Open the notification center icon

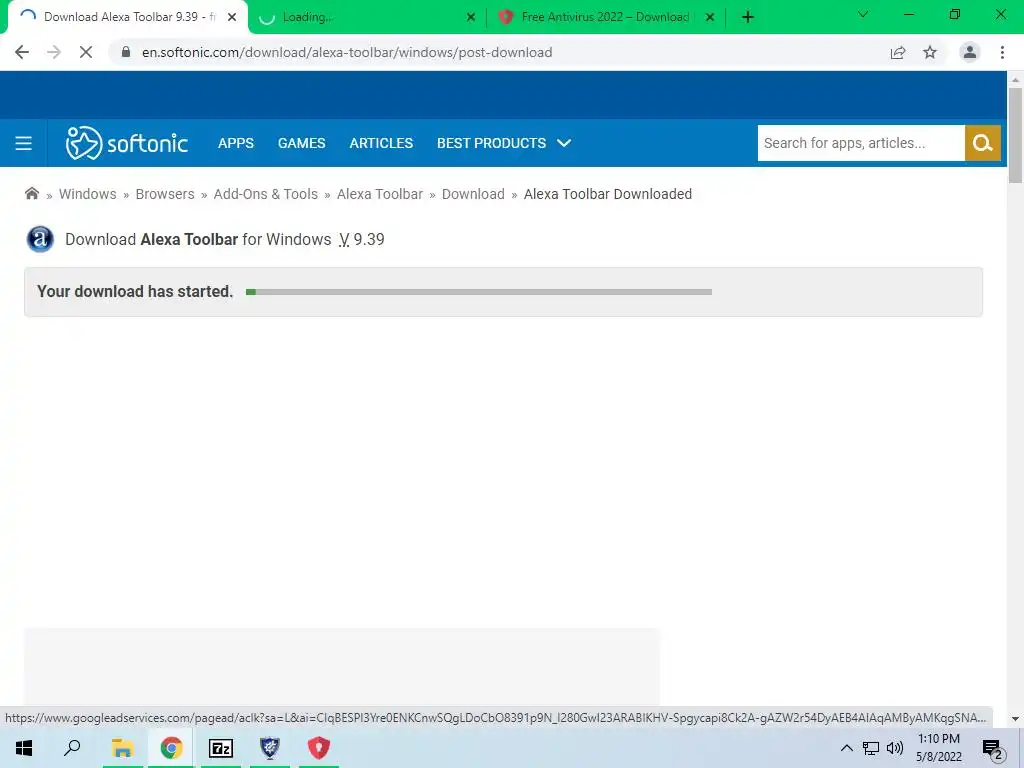tap(993, 749)
